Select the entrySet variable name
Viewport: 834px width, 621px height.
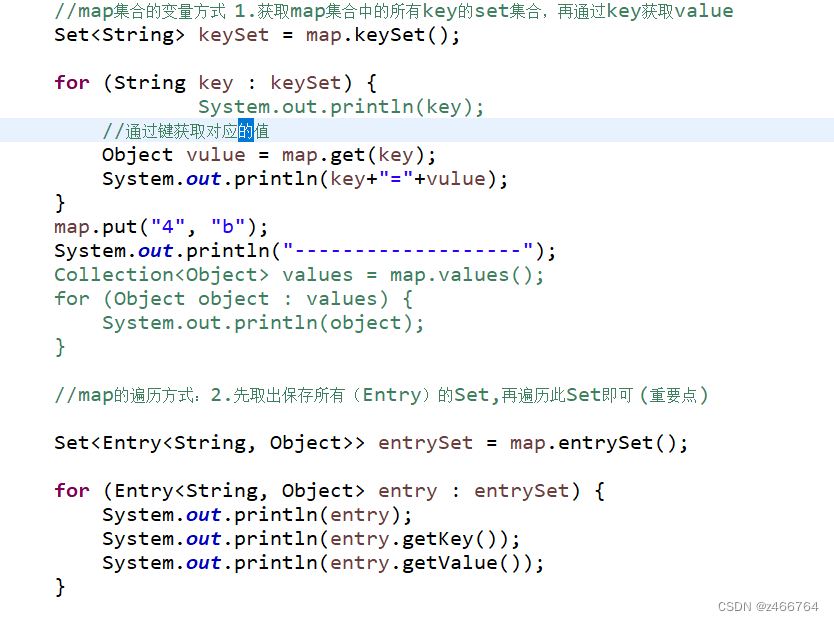[426, 442]
